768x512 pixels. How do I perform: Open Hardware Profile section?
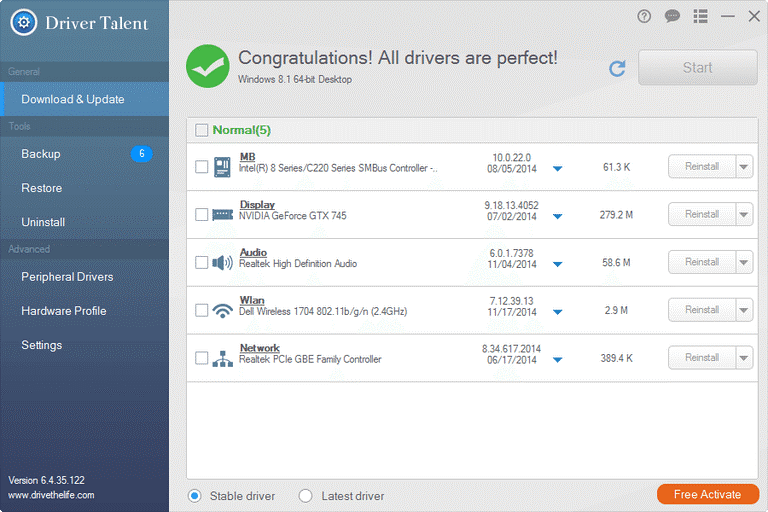click(84, 311)
